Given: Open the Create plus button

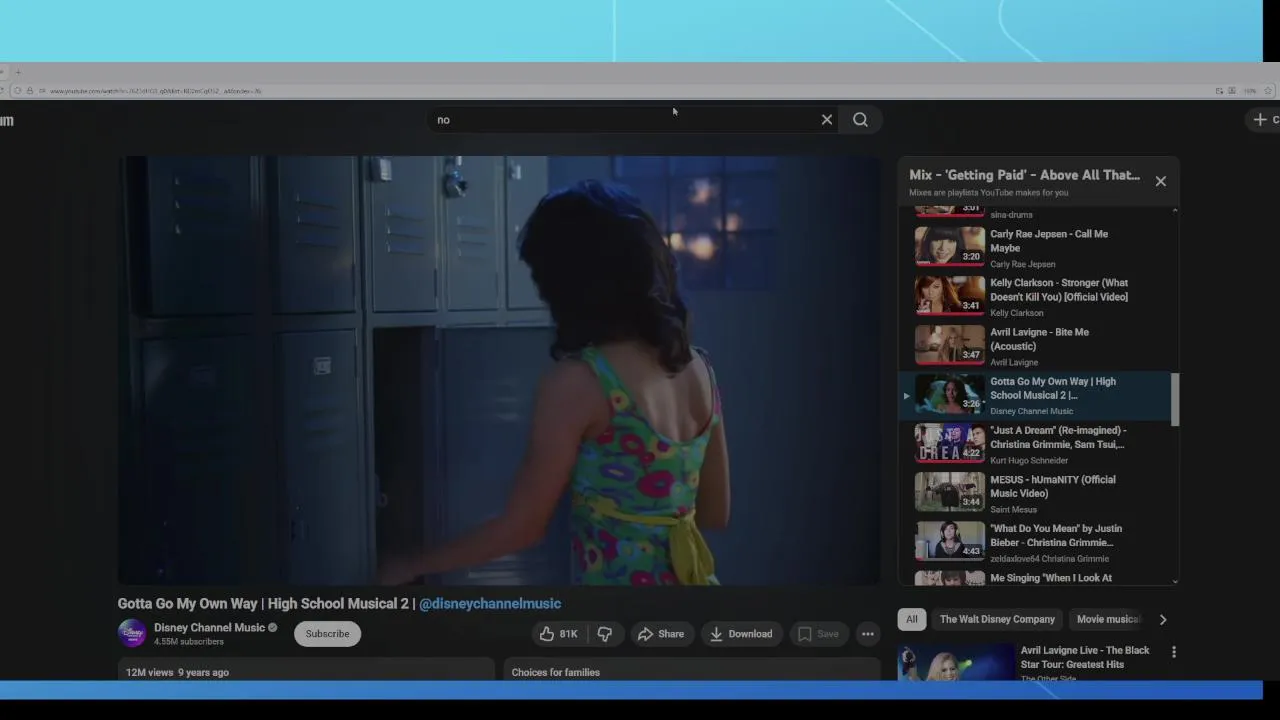Looking at the screenshot, I should pos(1265,120).
